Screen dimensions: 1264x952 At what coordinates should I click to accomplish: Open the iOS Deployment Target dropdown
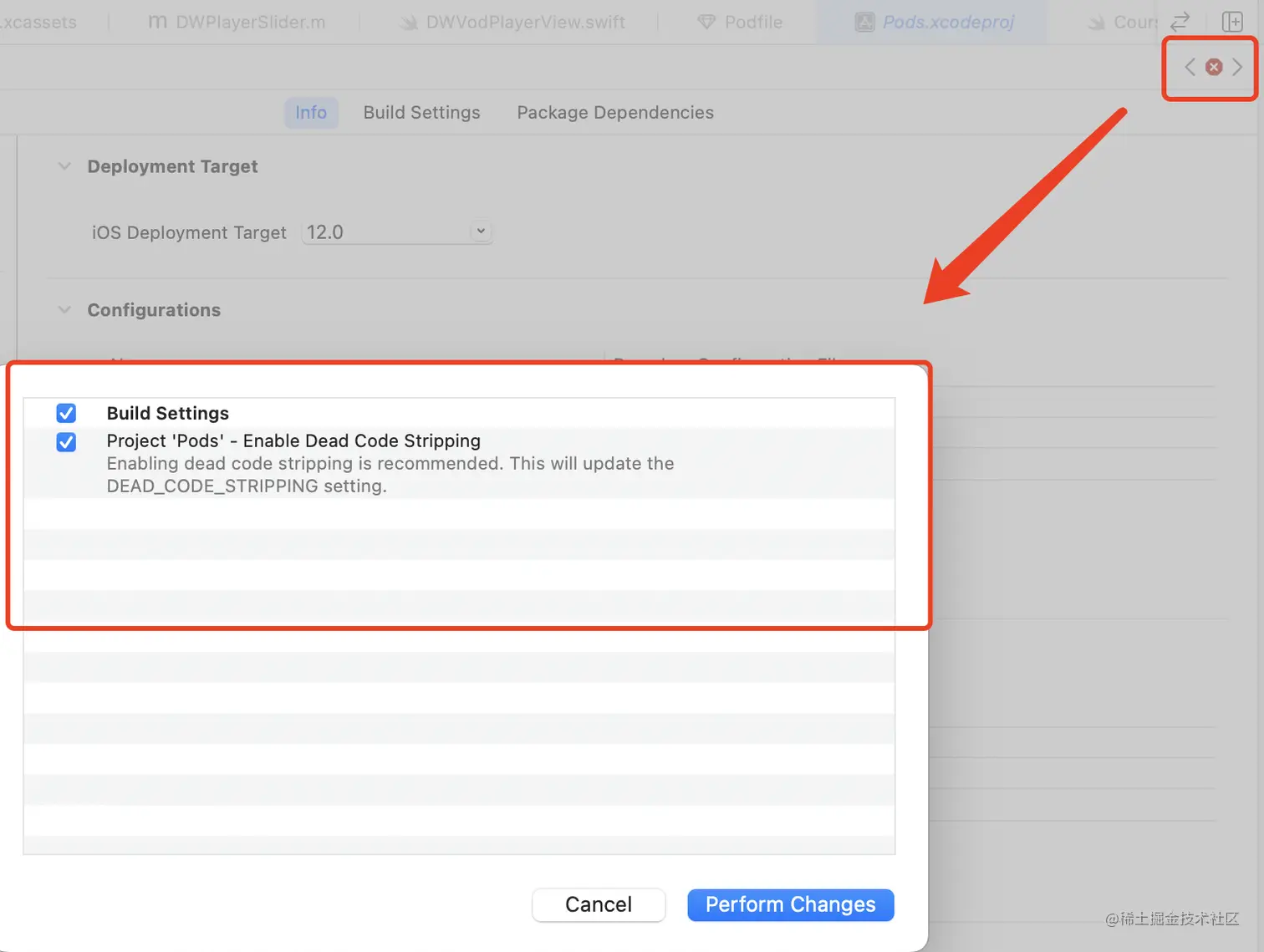pos(481,232)
